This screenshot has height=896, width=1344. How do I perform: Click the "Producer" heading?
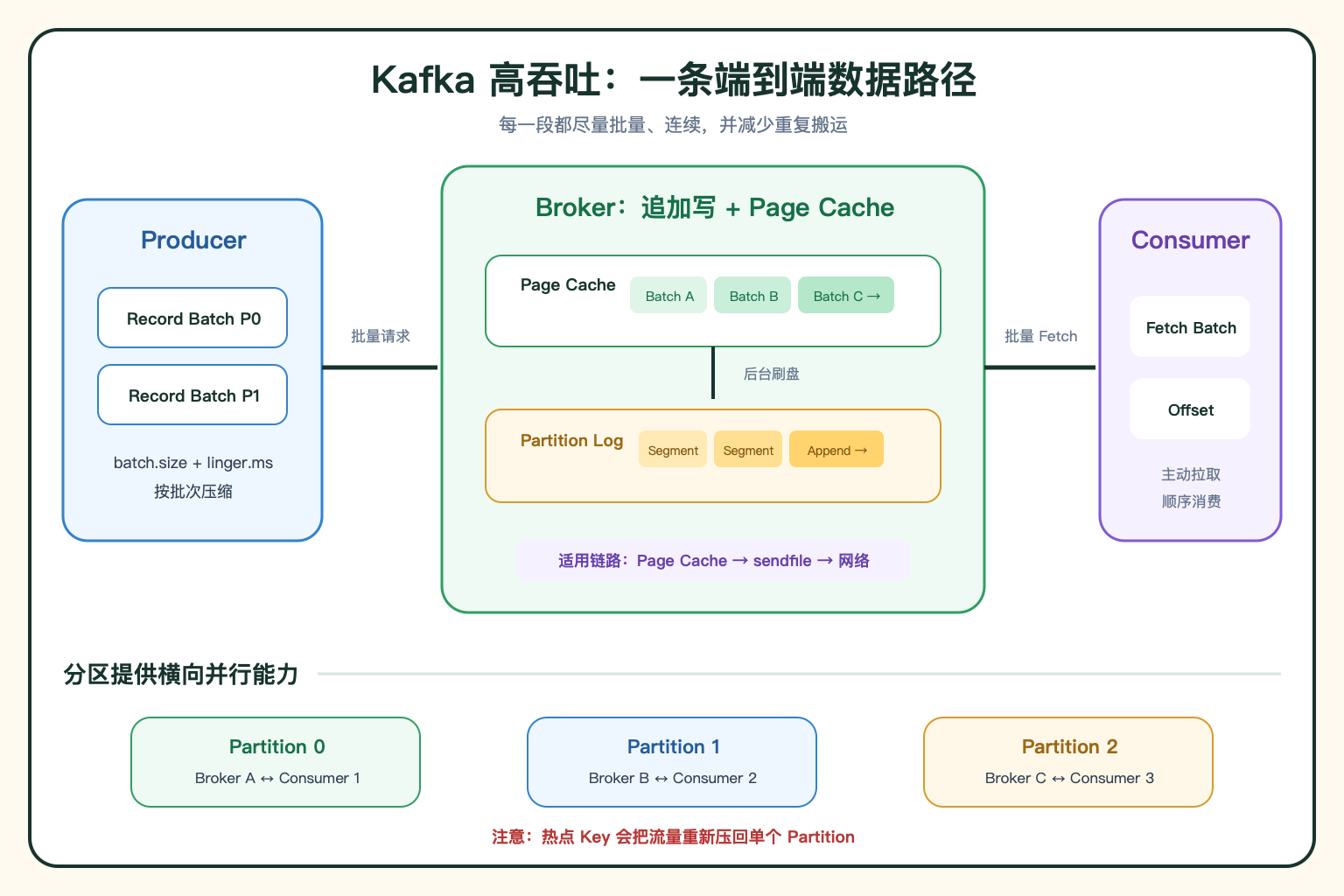(193, 240)
